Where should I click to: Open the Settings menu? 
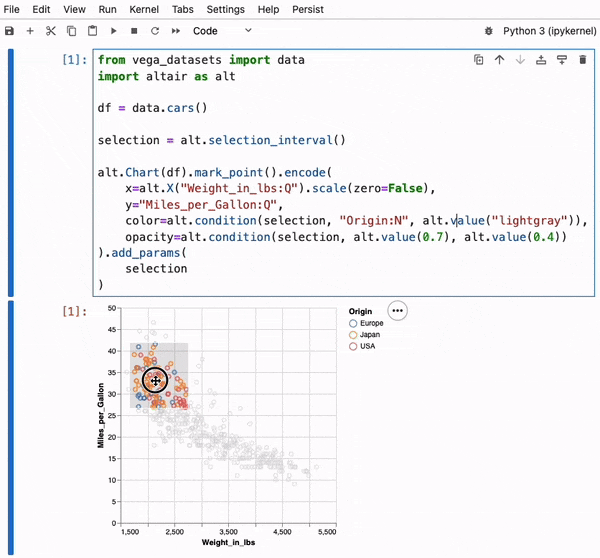[x=225, y=9]
